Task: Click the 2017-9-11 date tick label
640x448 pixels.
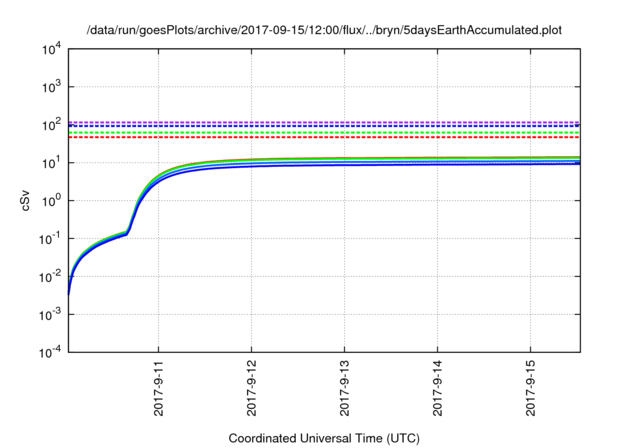Action: click(158, 388)
